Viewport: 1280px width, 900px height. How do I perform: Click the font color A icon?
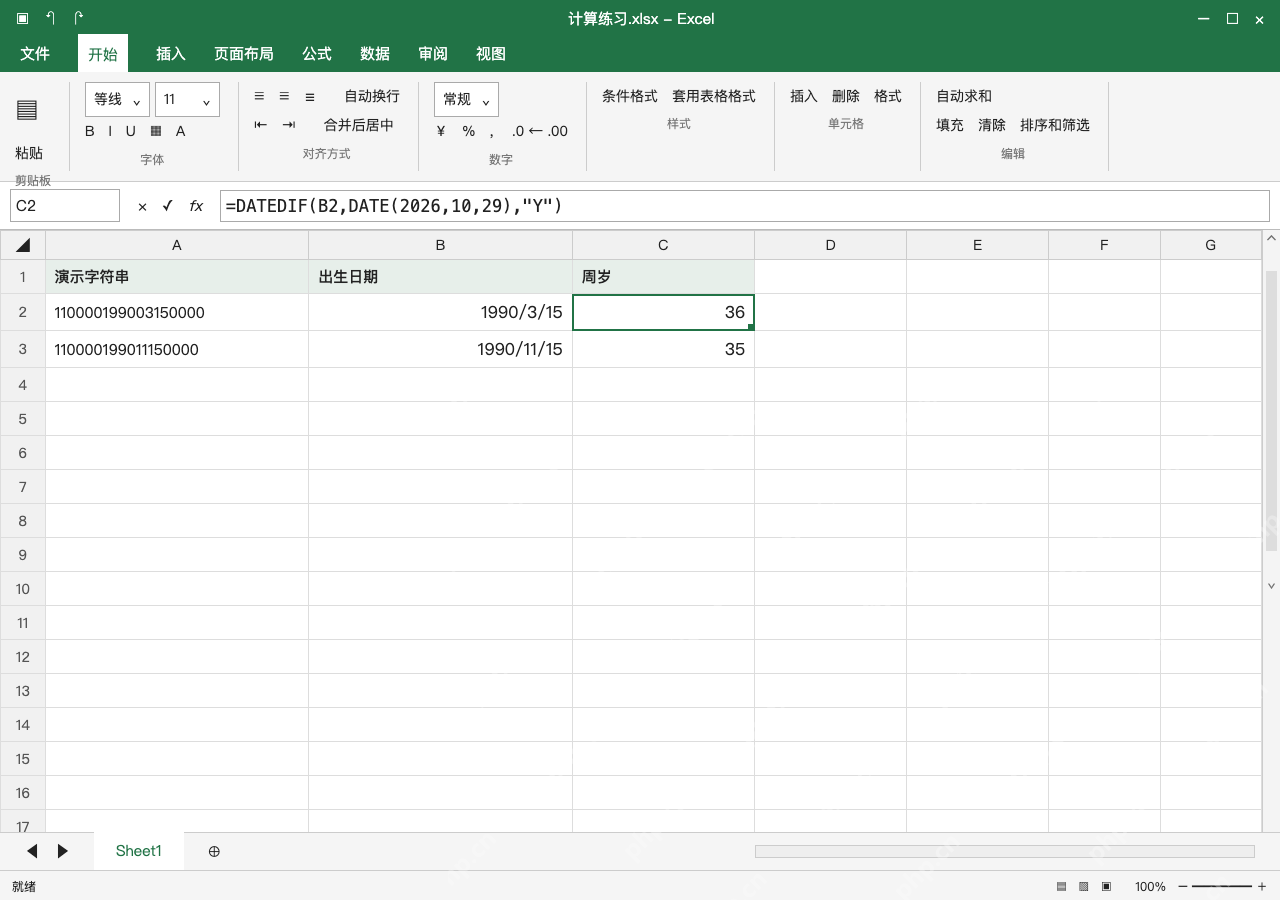[181, 131]
